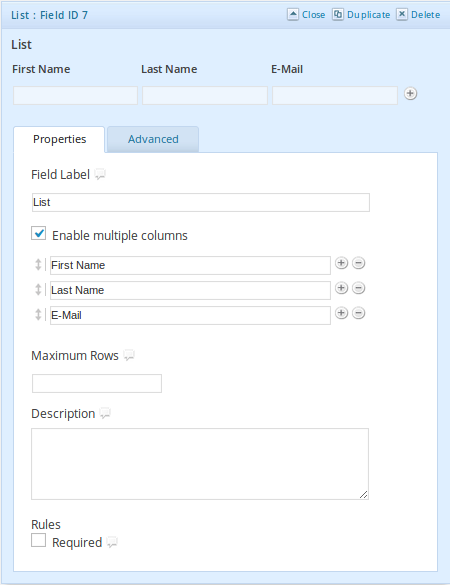The image size is (450, 585).
Task: Add a column after Last Name
Action: 341,288
